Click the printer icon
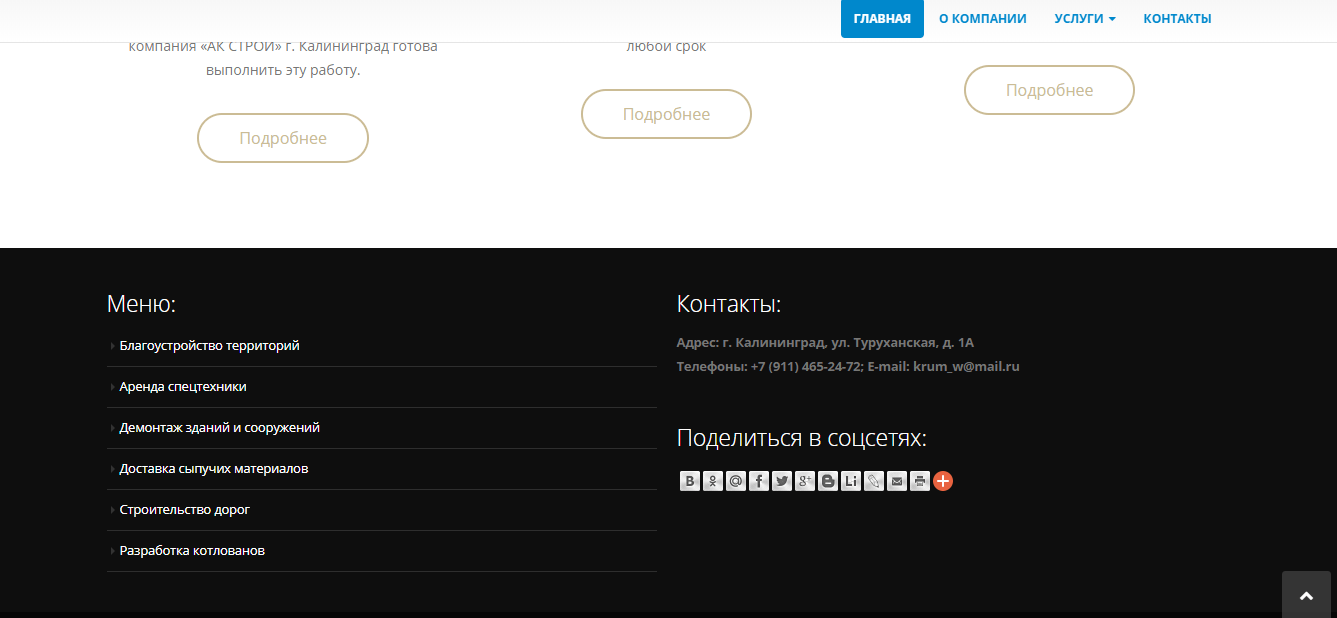 pos(920,481)
